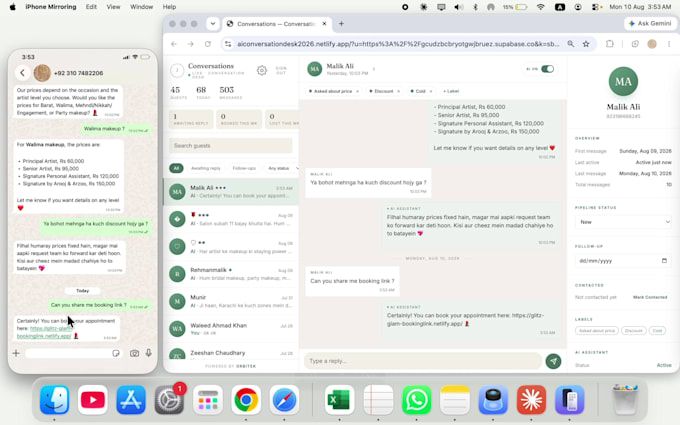Open Pipeline Status dropdown showing New

point(623,222)
